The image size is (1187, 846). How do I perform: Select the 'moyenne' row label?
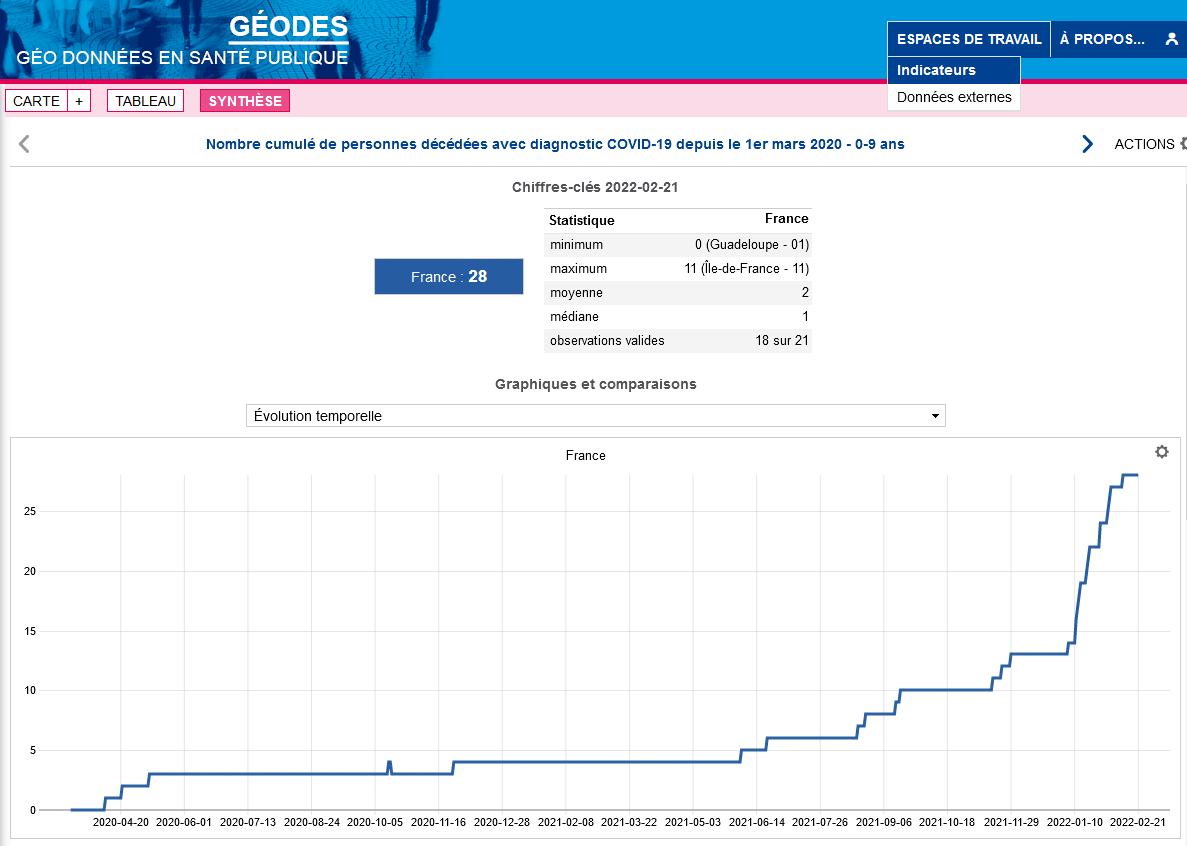pos(576,293)
